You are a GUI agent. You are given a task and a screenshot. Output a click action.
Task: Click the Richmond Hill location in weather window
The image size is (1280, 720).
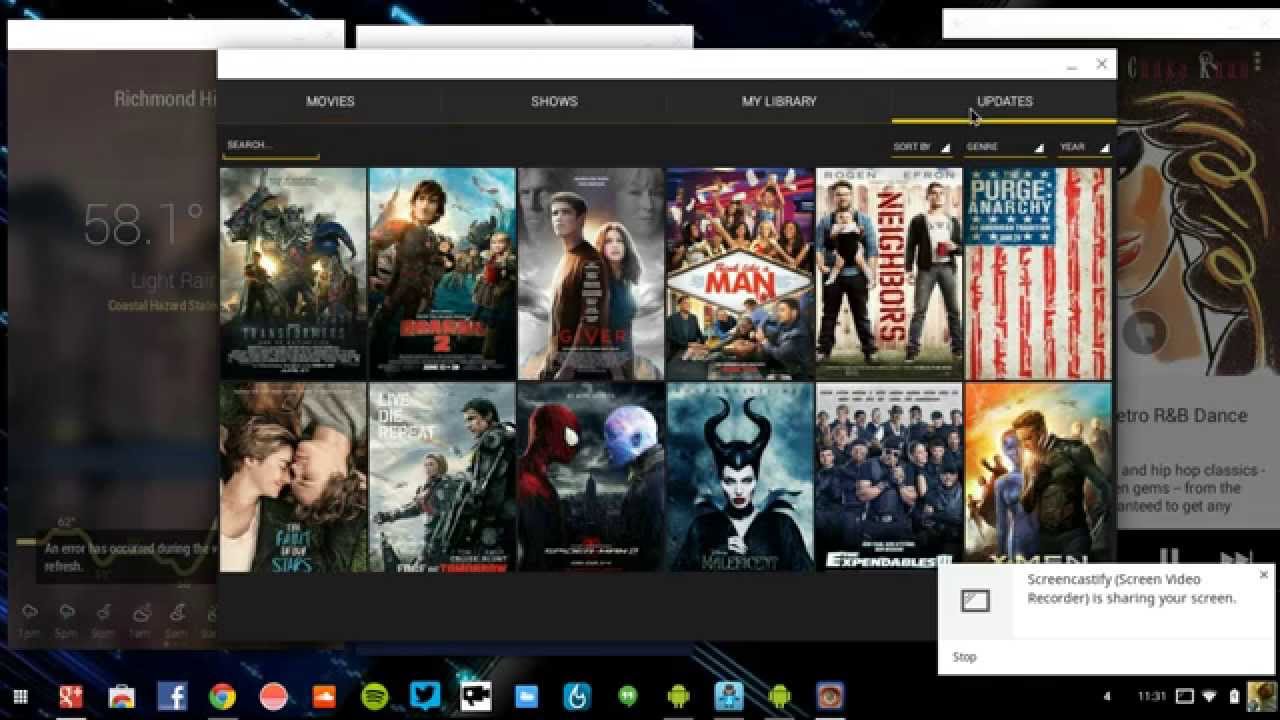tap(165, 99)
